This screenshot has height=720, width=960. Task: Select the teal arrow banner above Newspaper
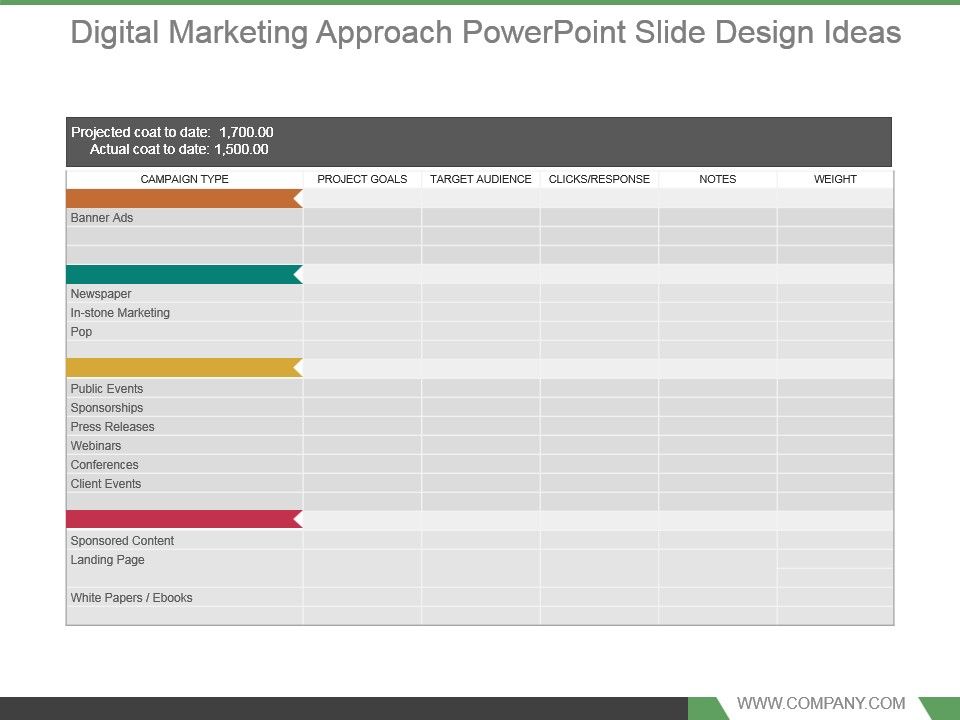(x=180, y=272)
